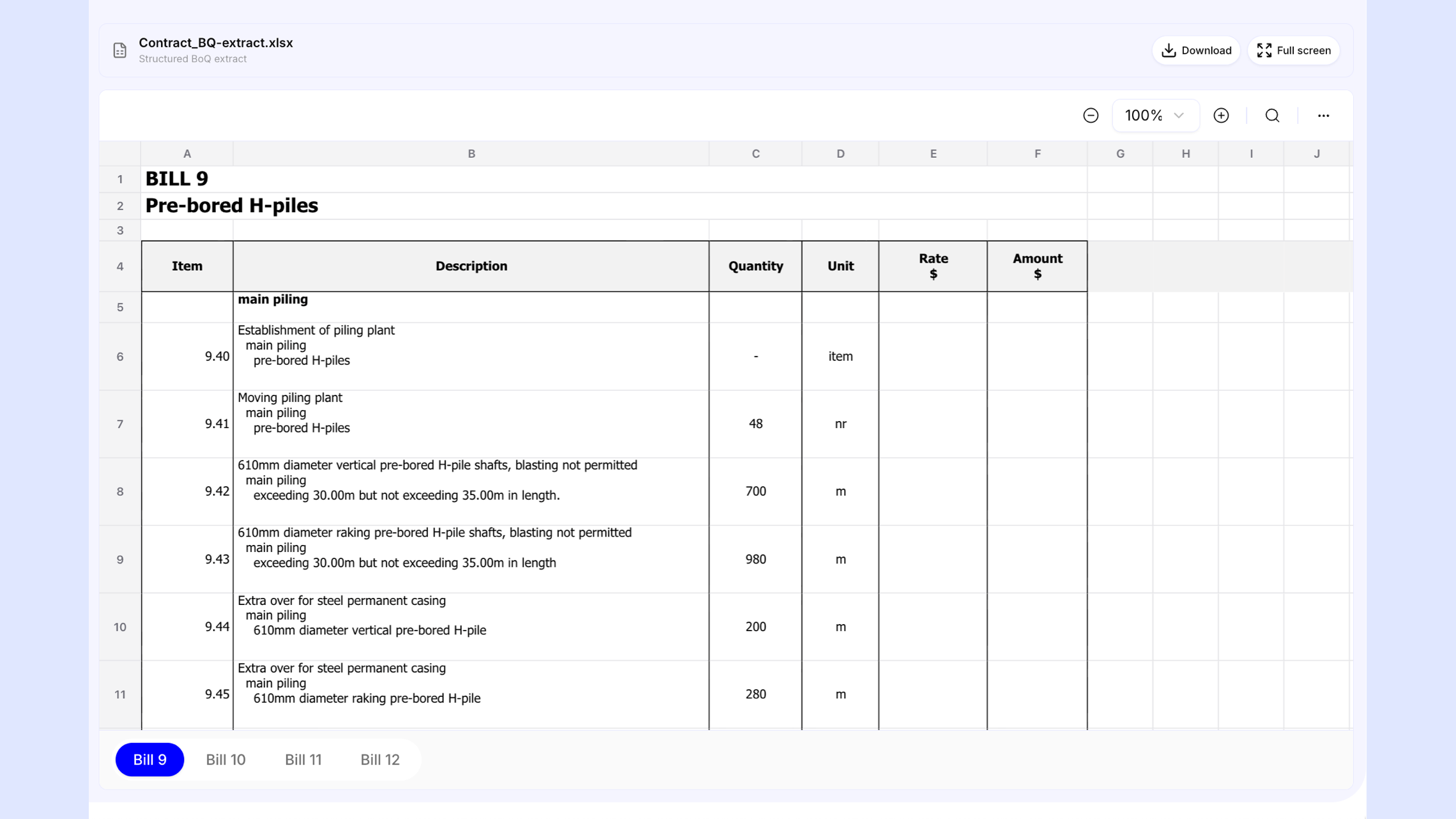Select column E header

tap(933, 154)
